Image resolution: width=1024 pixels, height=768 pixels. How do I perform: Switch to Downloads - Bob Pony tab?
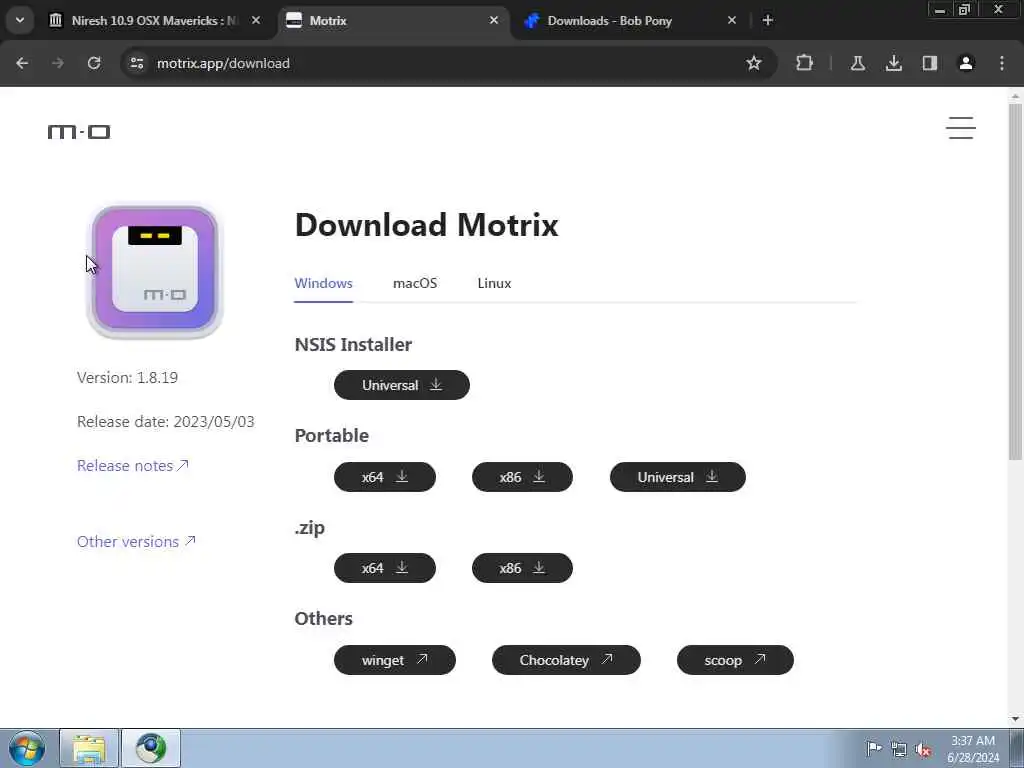coord(631,21)
